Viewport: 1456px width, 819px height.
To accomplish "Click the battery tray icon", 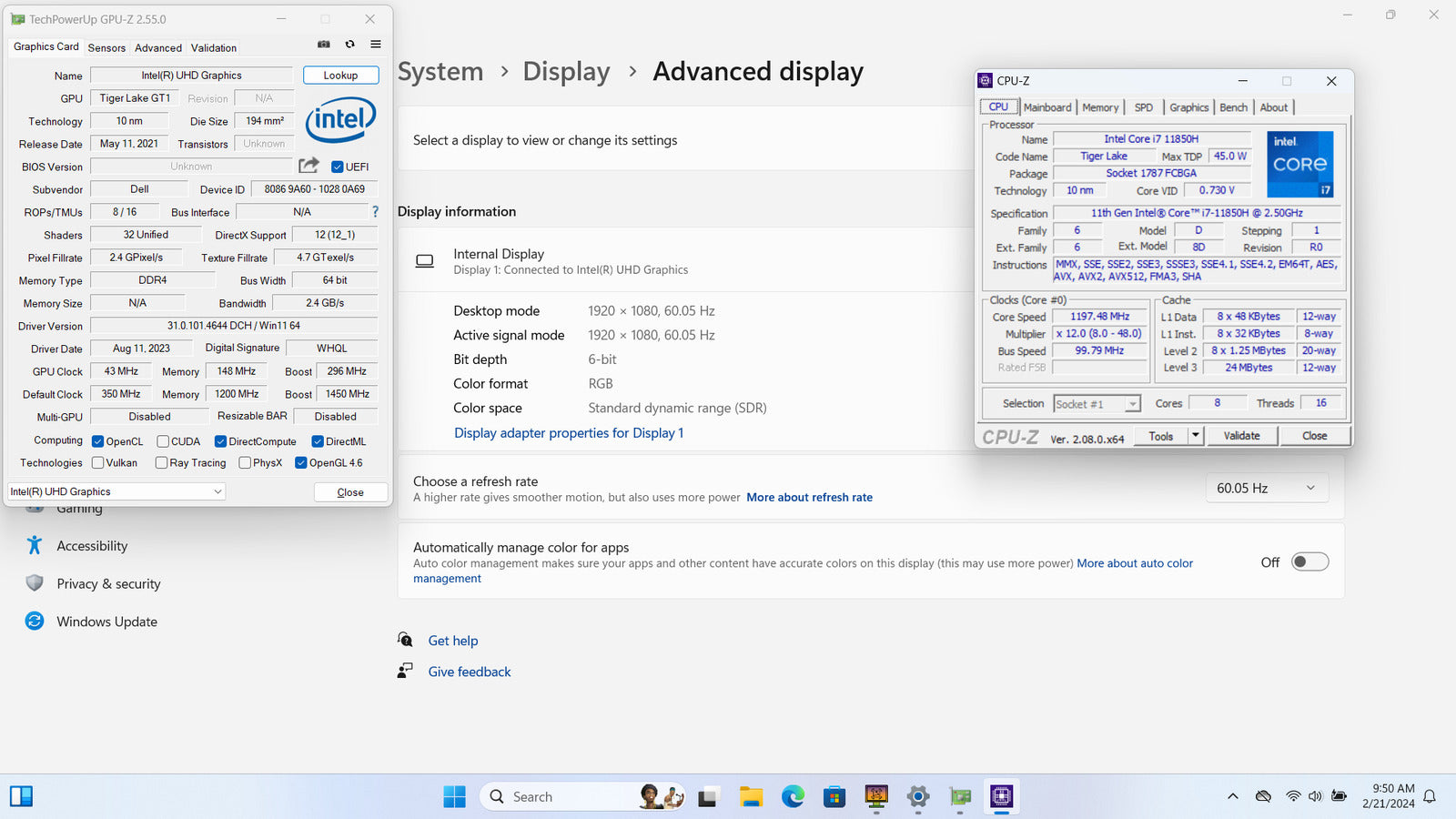I will pyautogui.click(x=1339, y=796).
